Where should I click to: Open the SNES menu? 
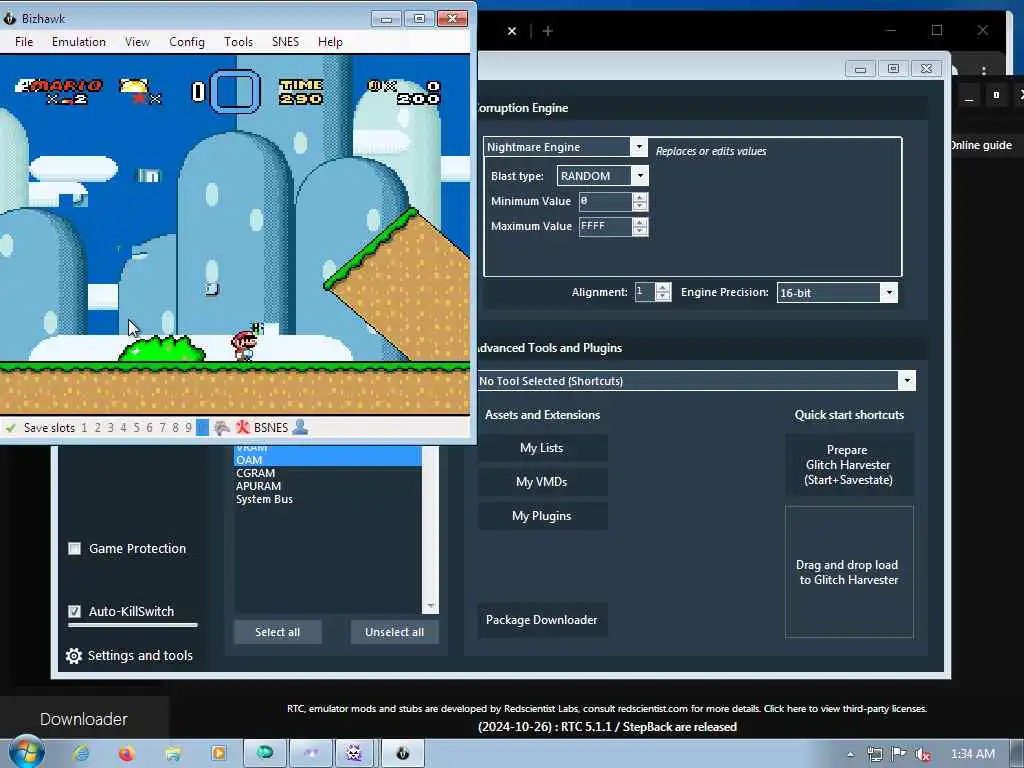(285, 42)
